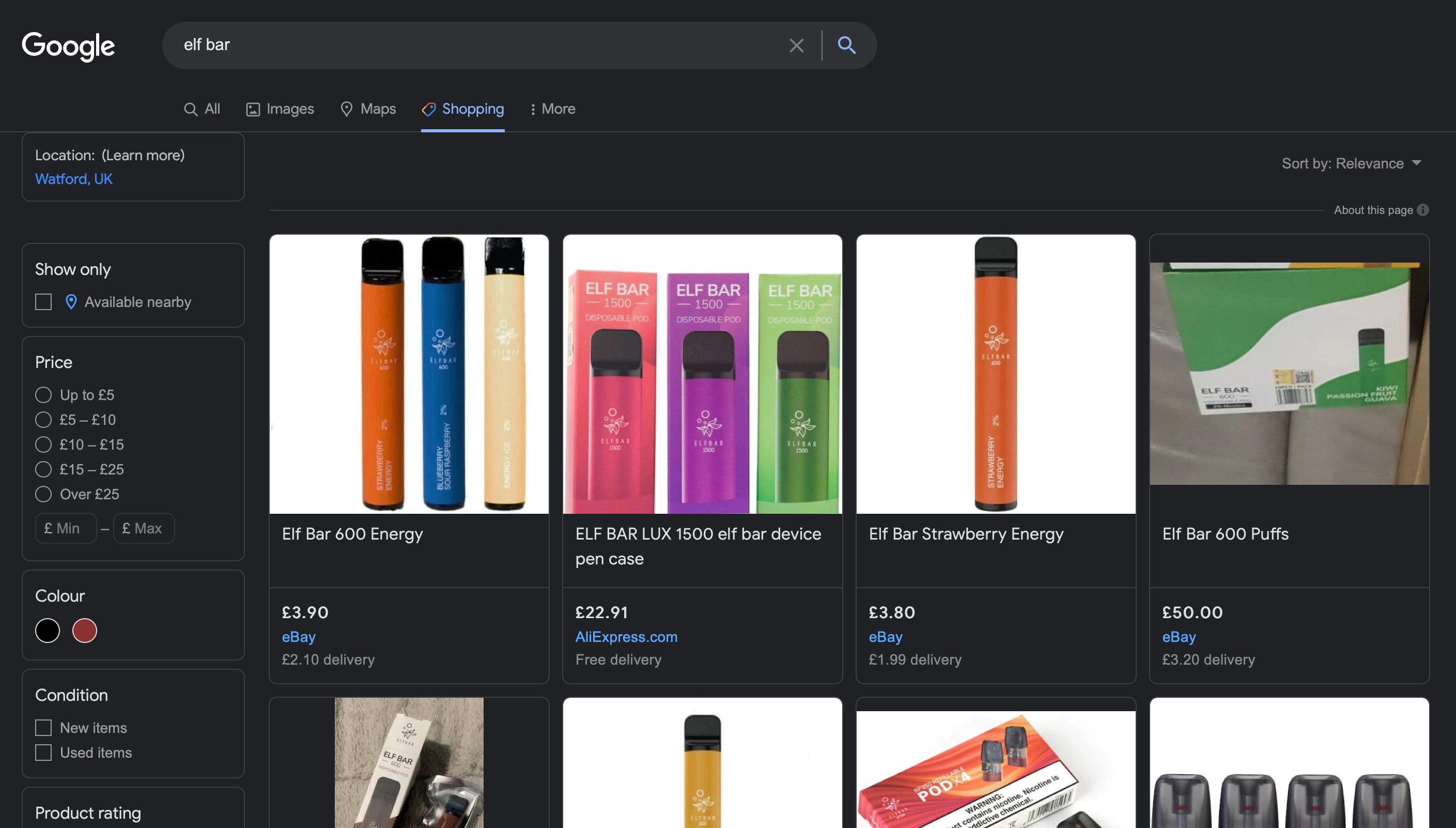Click the £3.20 delivery text

(1208, 660)
